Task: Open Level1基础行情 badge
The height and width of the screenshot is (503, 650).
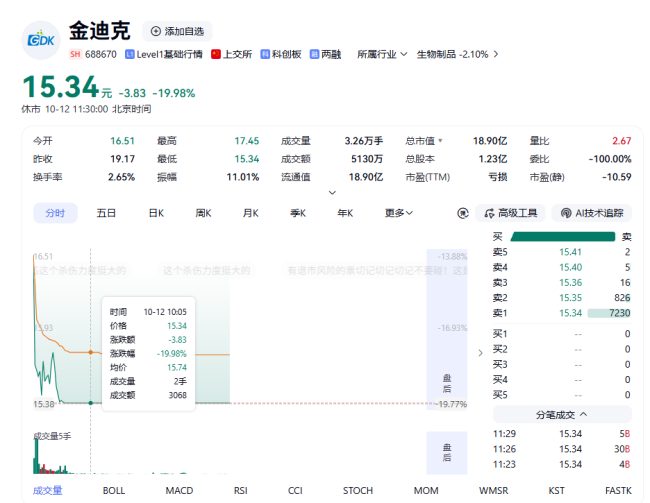Action: (164, 54)
